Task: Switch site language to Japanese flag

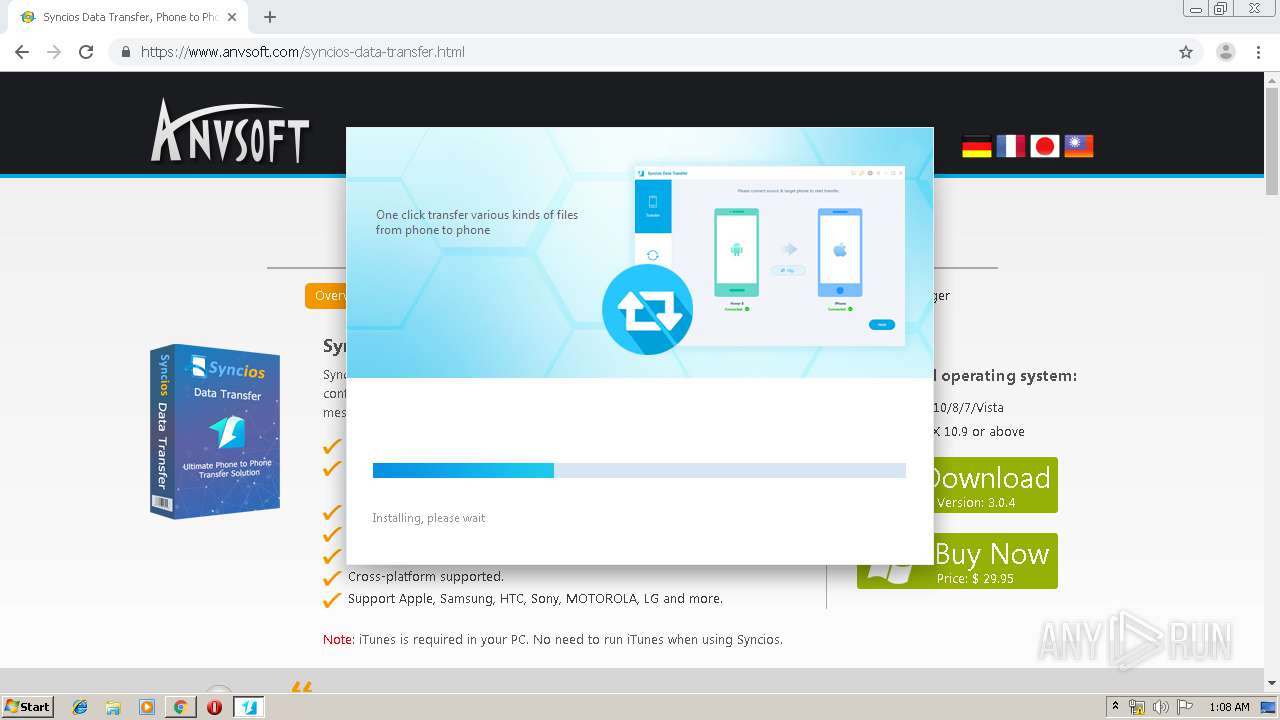Action: point(1045,146)
